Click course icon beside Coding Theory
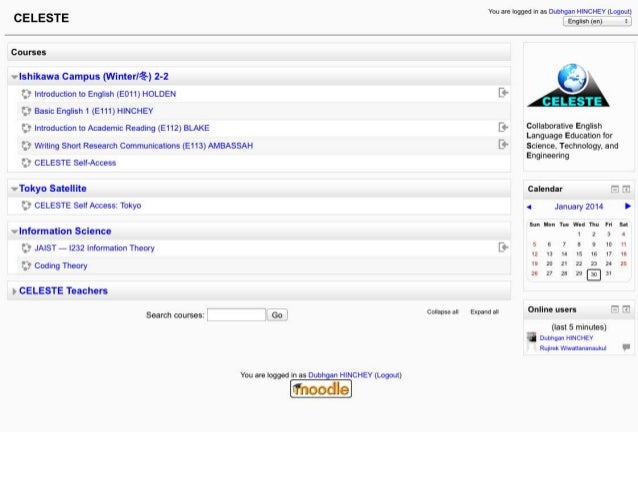Screen dimensions: 638x479 click(x=26, y=266)
